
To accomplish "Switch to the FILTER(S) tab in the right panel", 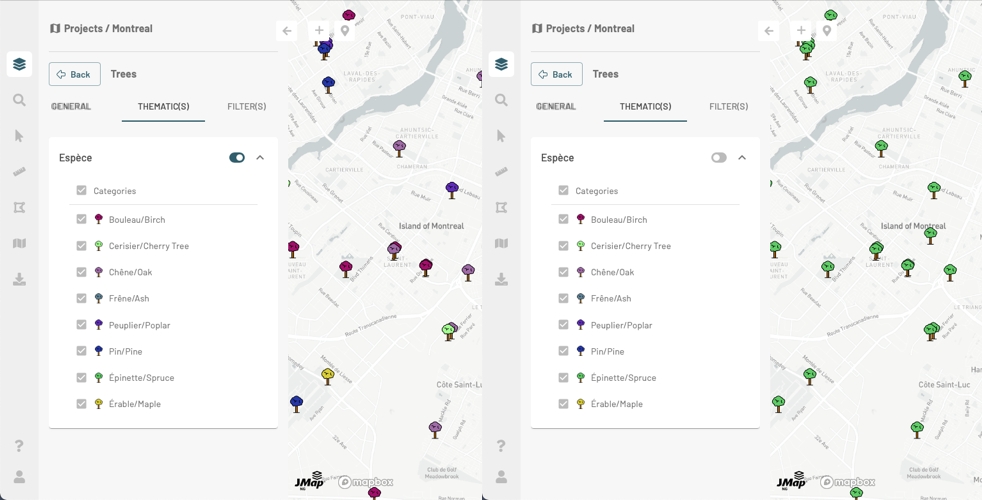I will 728,106.
